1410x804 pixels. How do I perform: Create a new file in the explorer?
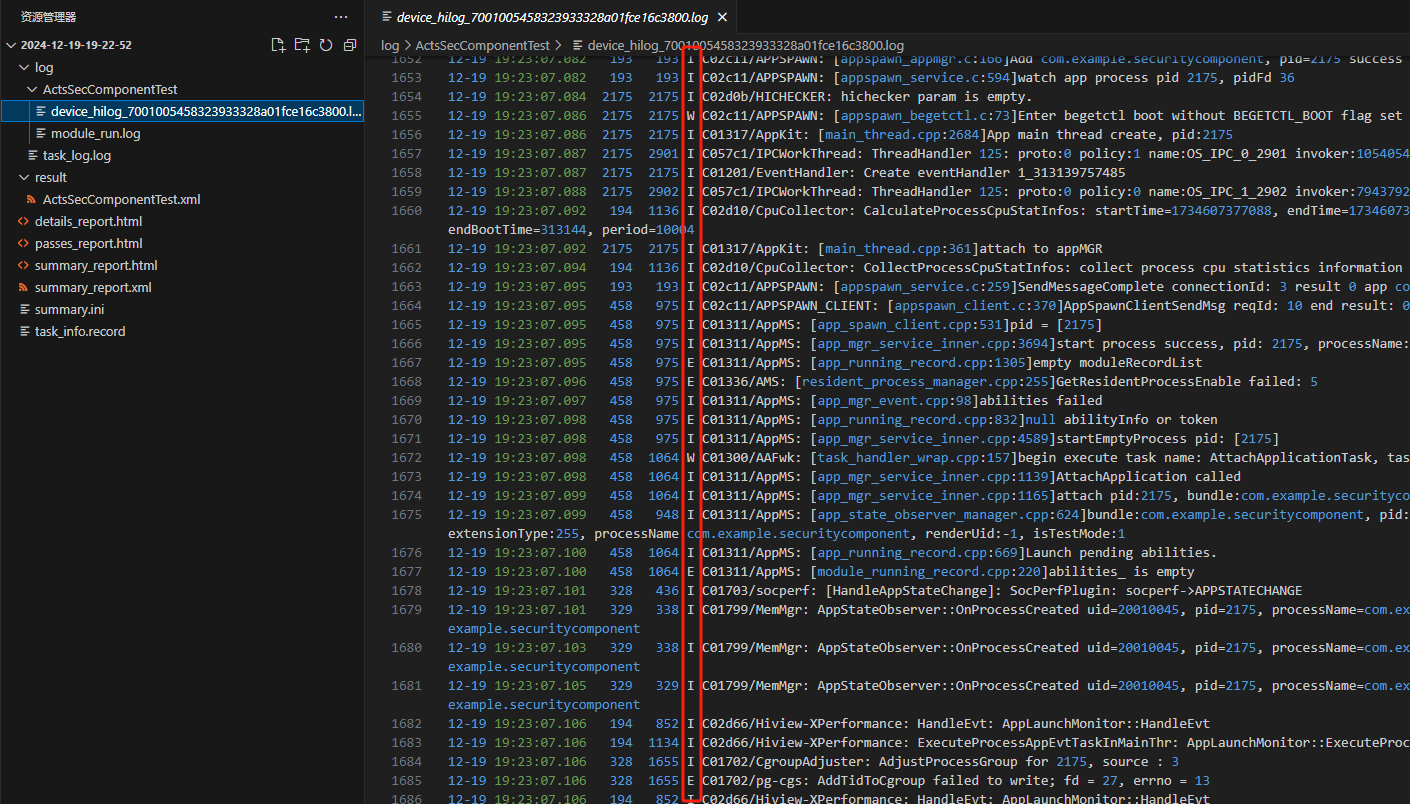279,45
